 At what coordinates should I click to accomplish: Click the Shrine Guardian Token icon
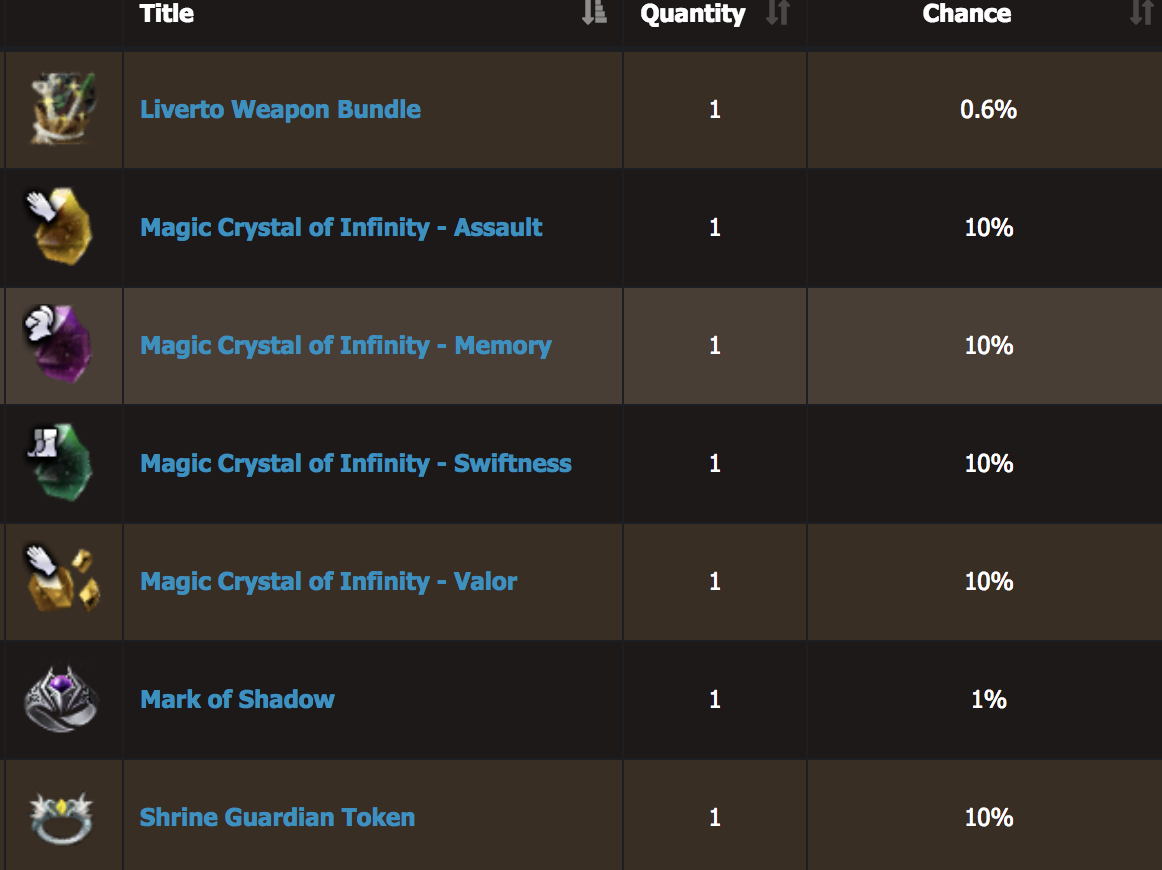pyautogui.click(x=61, y=818)
